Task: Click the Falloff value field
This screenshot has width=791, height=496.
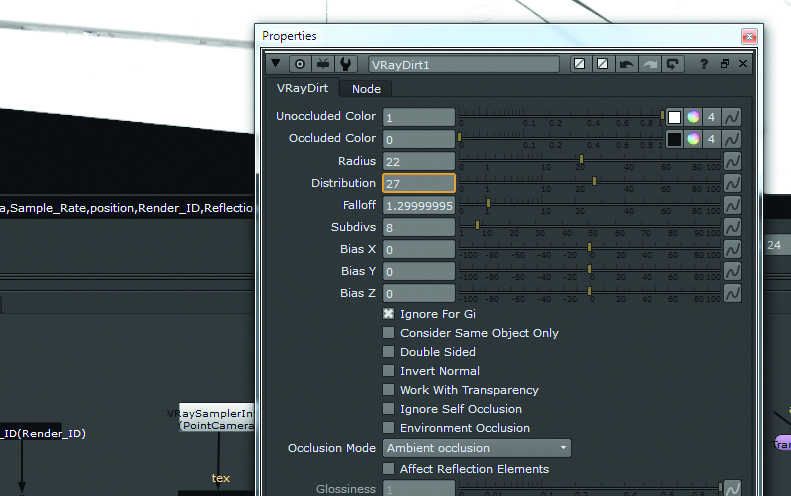Action: (x=419, y=205)
